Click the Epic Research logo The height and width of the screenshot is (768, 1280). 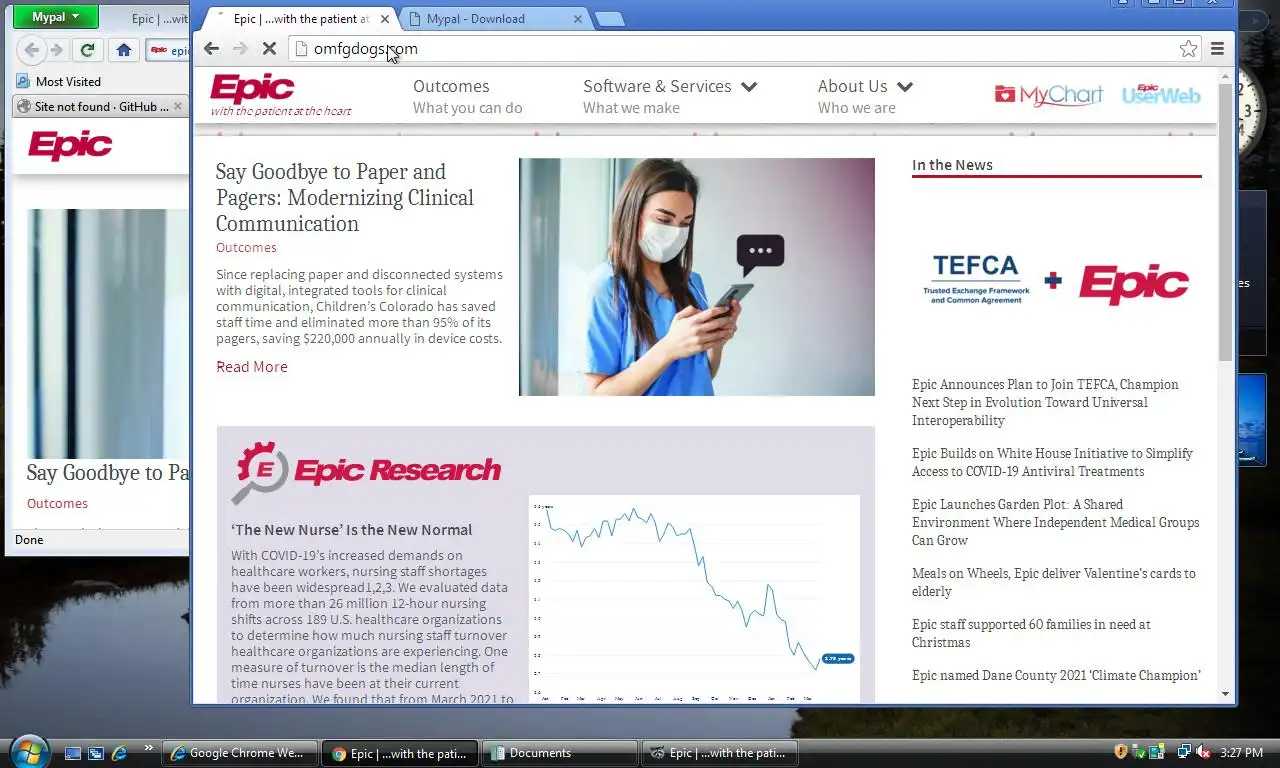(x=366, y=471)
